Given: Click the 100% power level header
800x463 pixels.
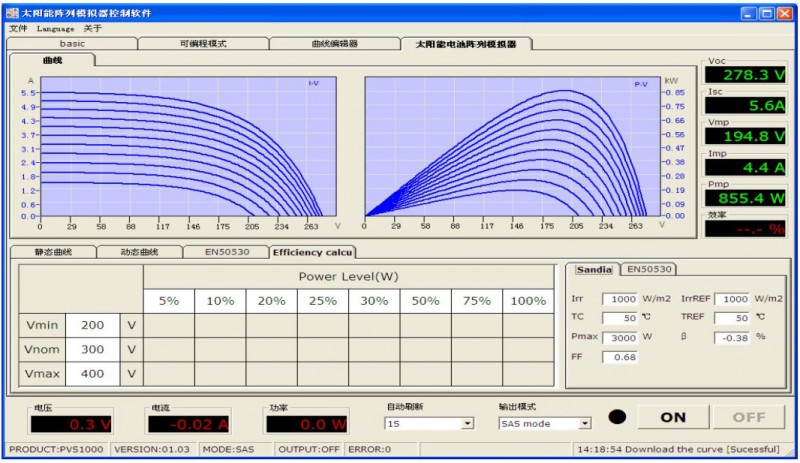Looking at the screenshot, I should (529, 301).
